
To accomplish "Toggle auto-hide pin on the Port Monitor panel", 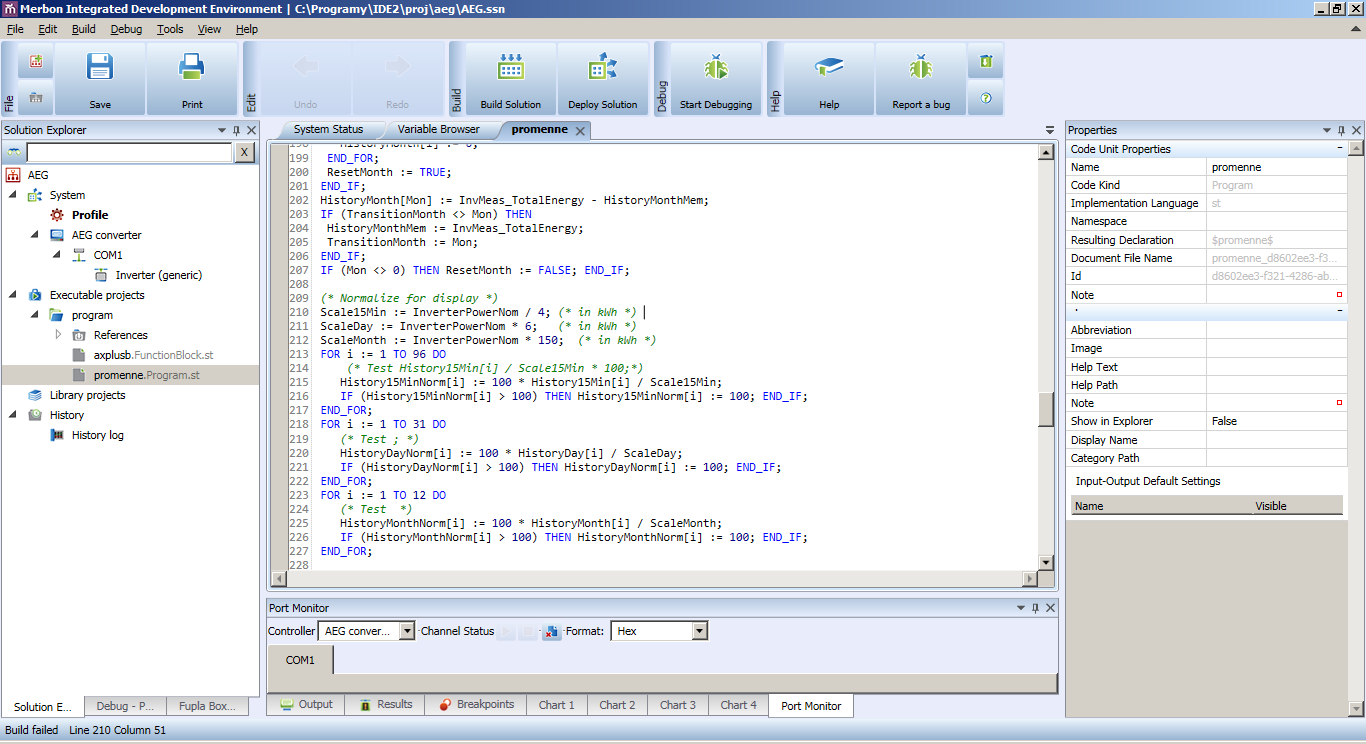I will (1037, 607).
